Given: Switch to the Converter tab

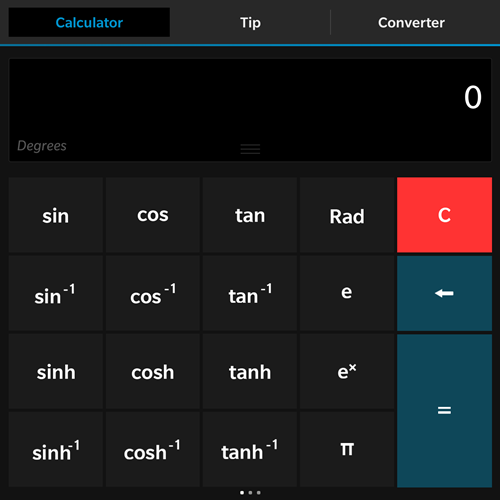Looking at the screenshot, I should pyautogui.click(x=411, y=23).
